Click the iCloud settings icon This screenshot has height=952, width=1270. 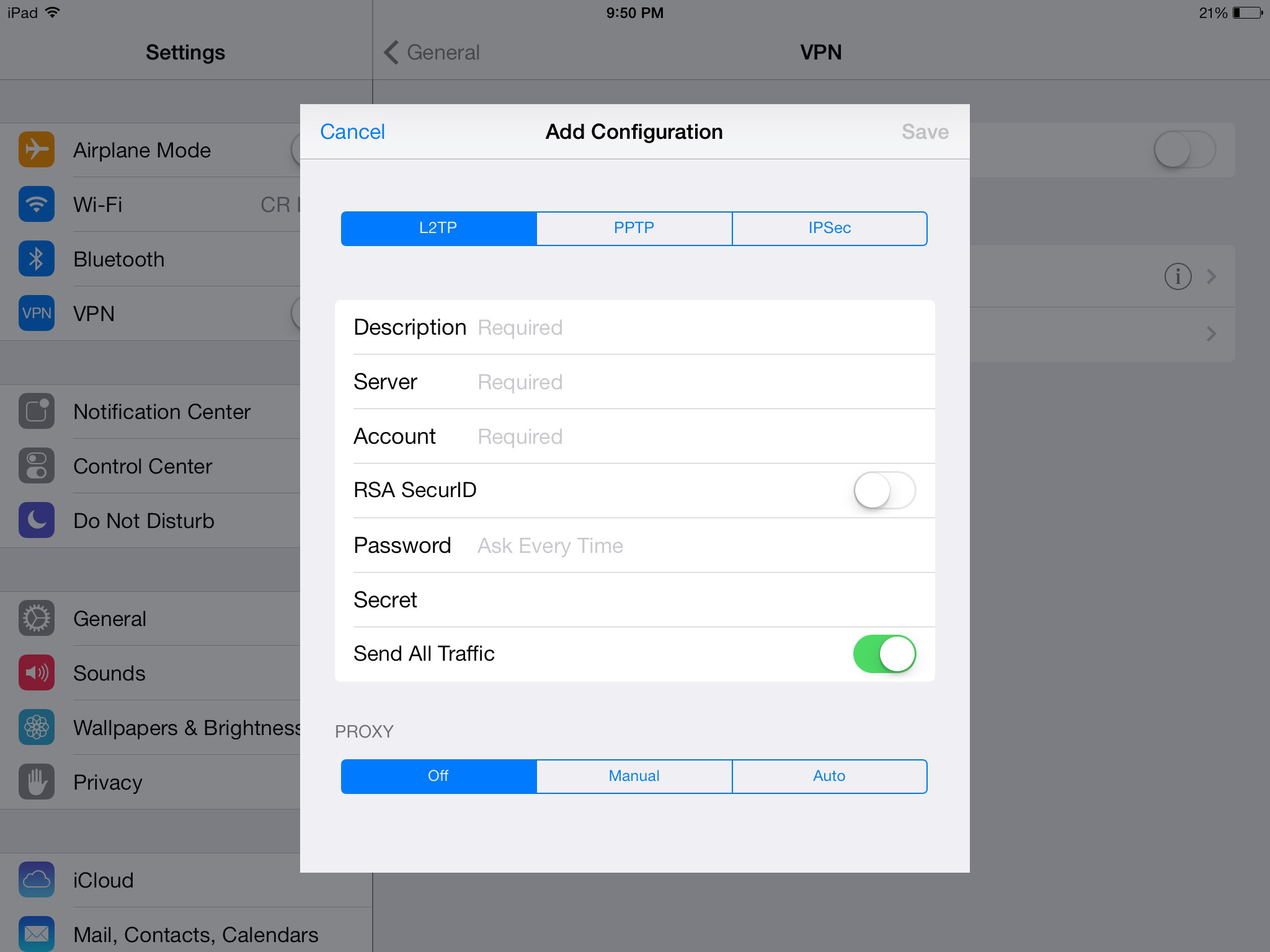pyautogui.click(x=37, y=879)
